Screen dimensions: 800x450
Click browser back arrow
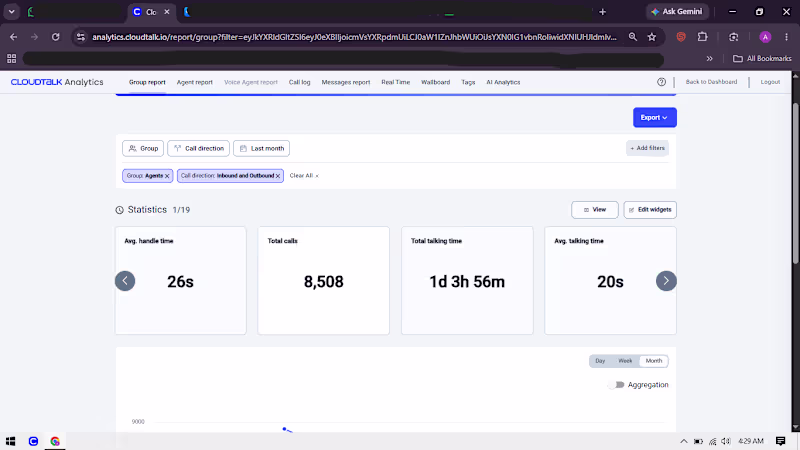pyautogui.click(x=13, y=37)
